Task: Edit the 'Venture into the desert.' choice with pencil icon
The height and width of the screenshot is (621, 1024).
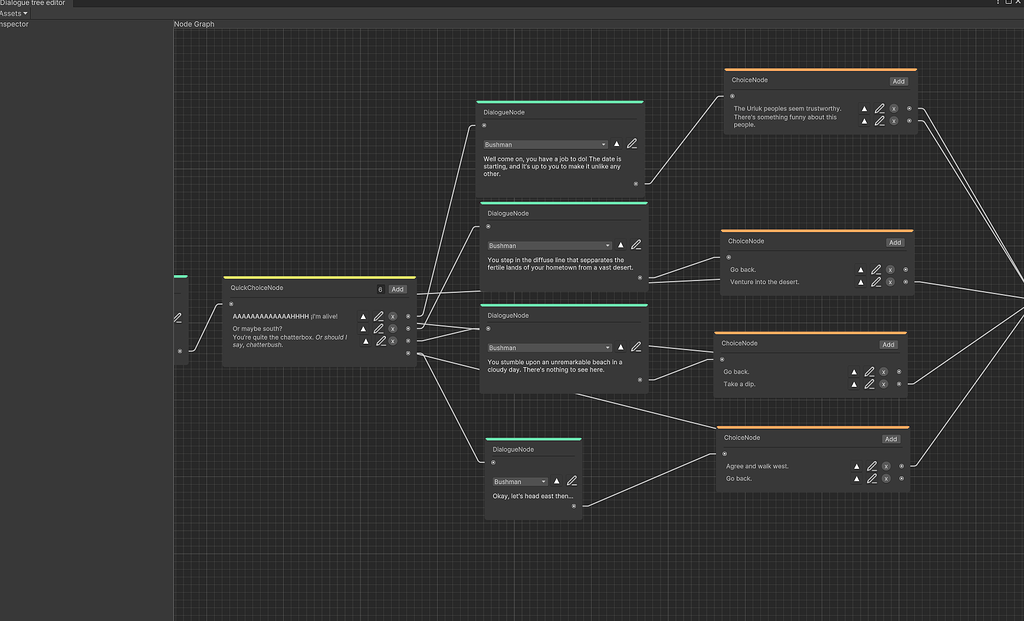Action: pos(876,282)
